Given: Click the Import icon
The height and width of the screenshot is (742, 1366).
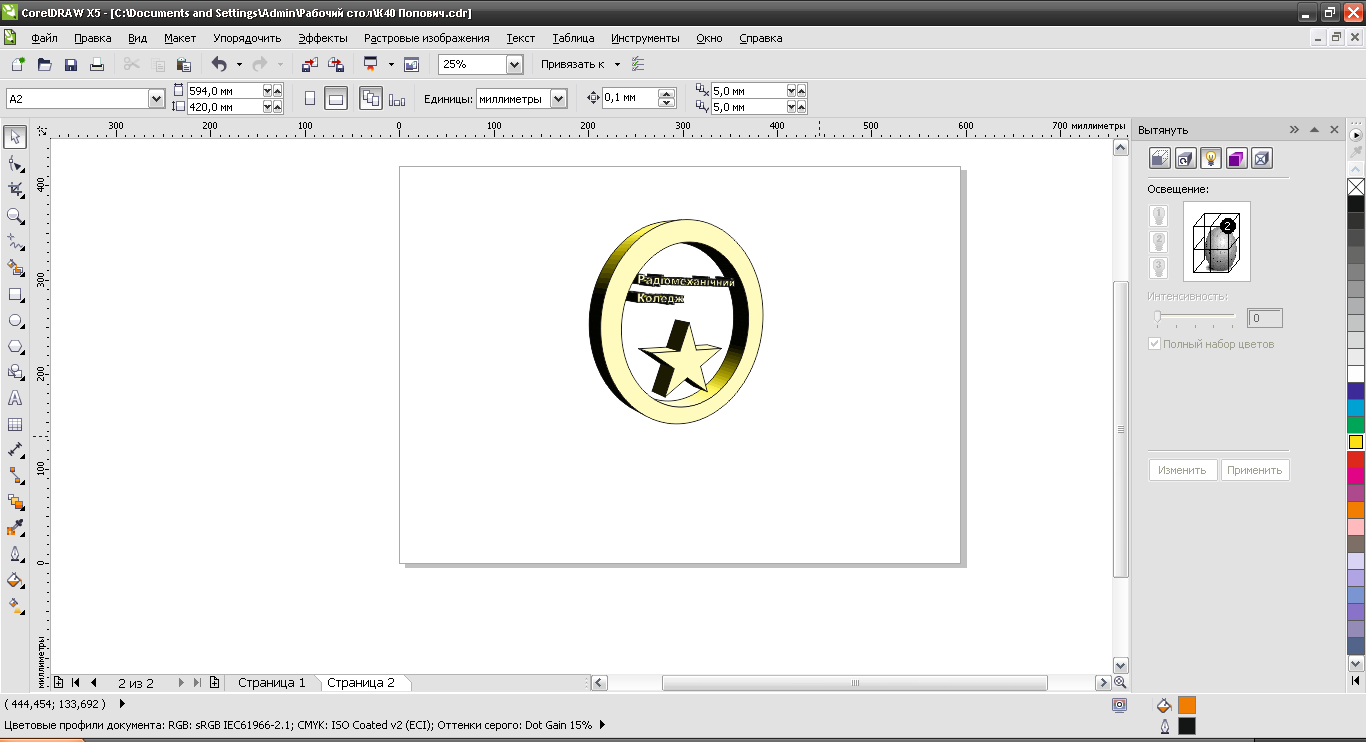Looking at the screenshot, I should tap(309, 64).
